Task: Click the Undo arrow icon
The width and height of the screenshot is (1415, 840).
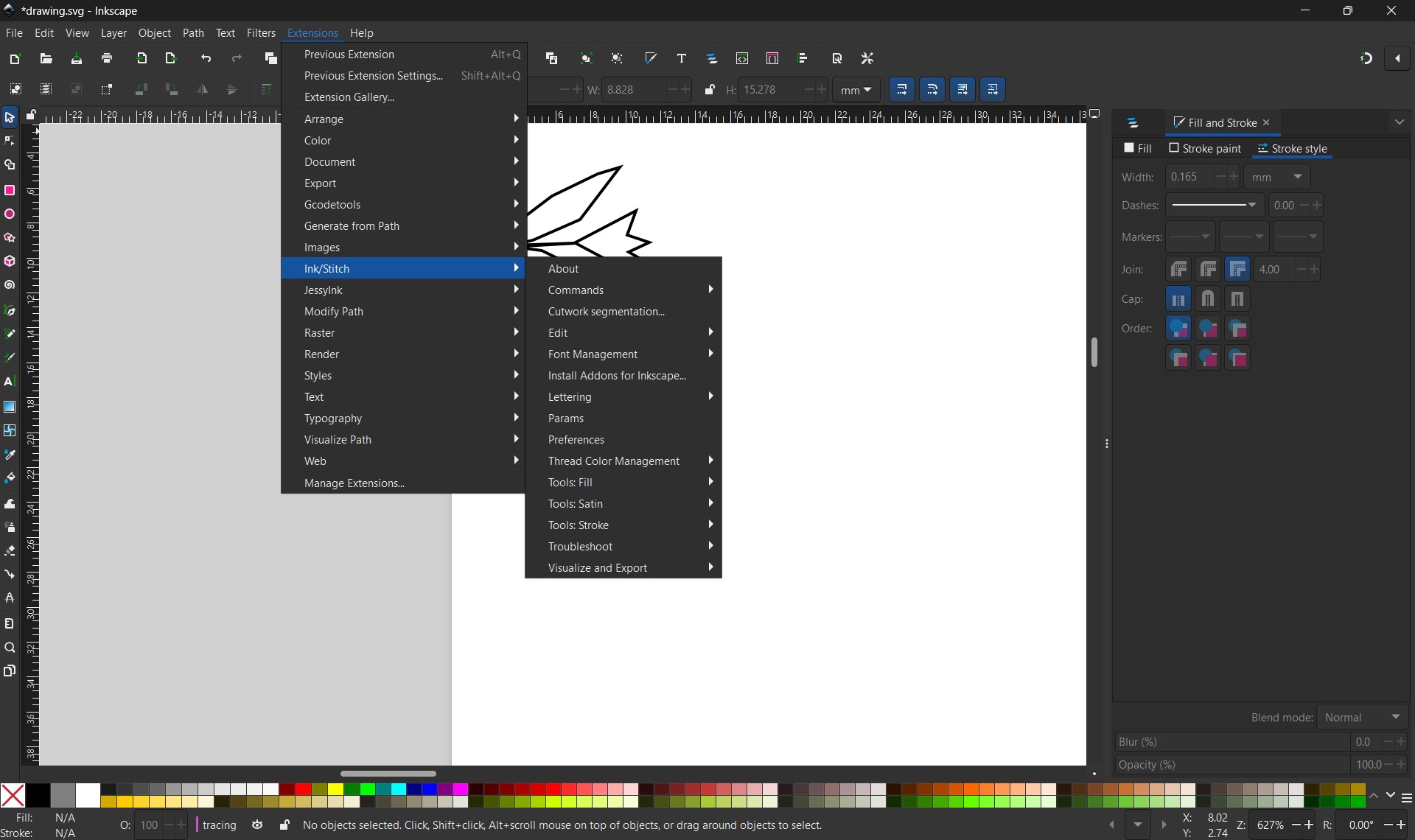Action: (206, 58)
